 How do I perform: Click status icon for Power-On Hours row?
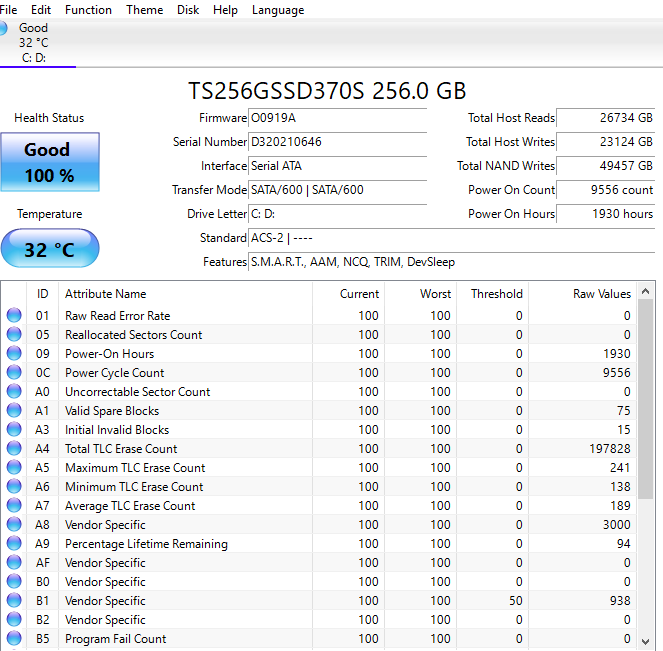tap(14, 353)
